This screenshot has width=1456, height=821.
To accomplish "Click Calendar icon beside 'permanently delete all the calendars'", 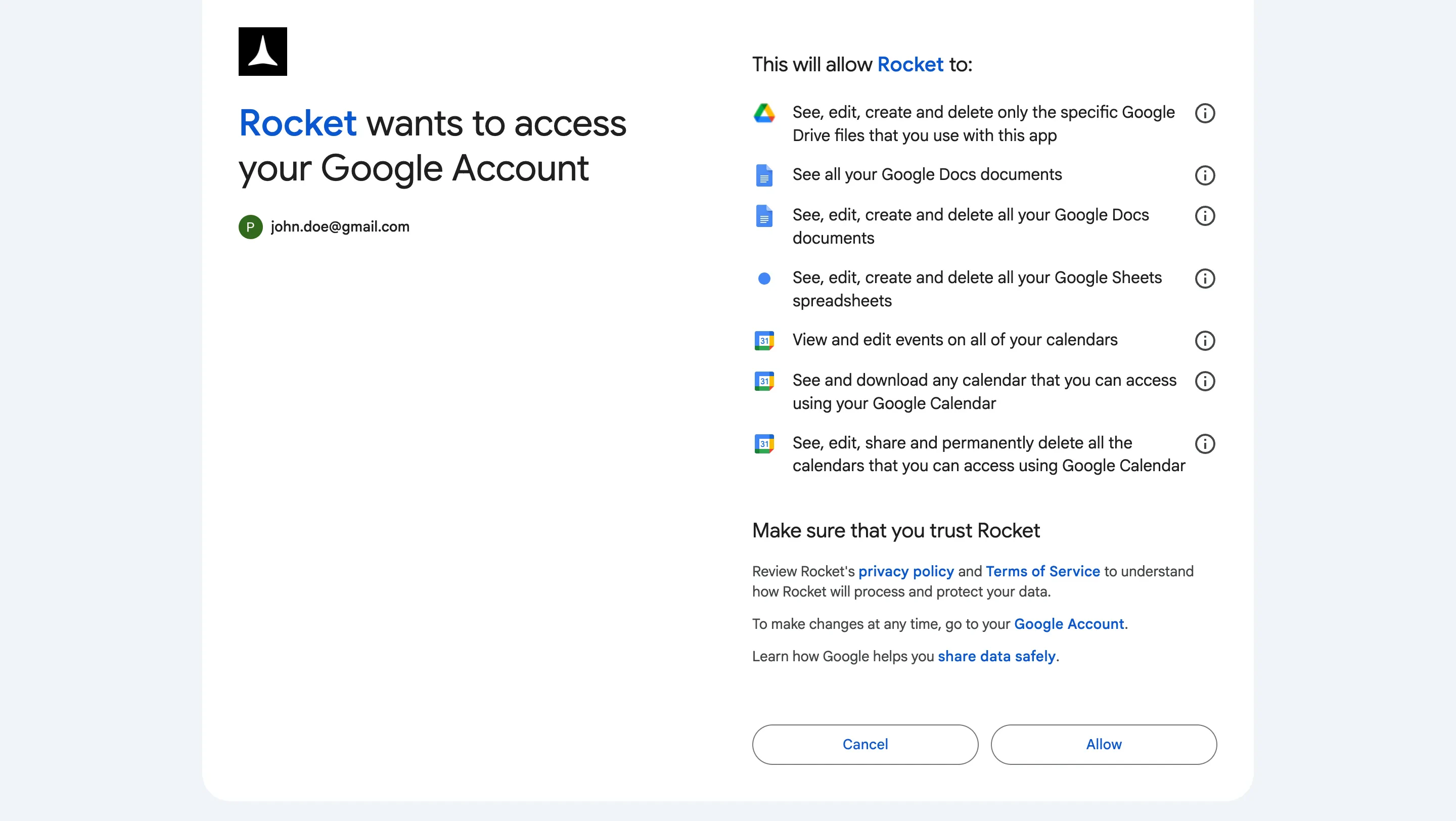I will pos(764,443).
